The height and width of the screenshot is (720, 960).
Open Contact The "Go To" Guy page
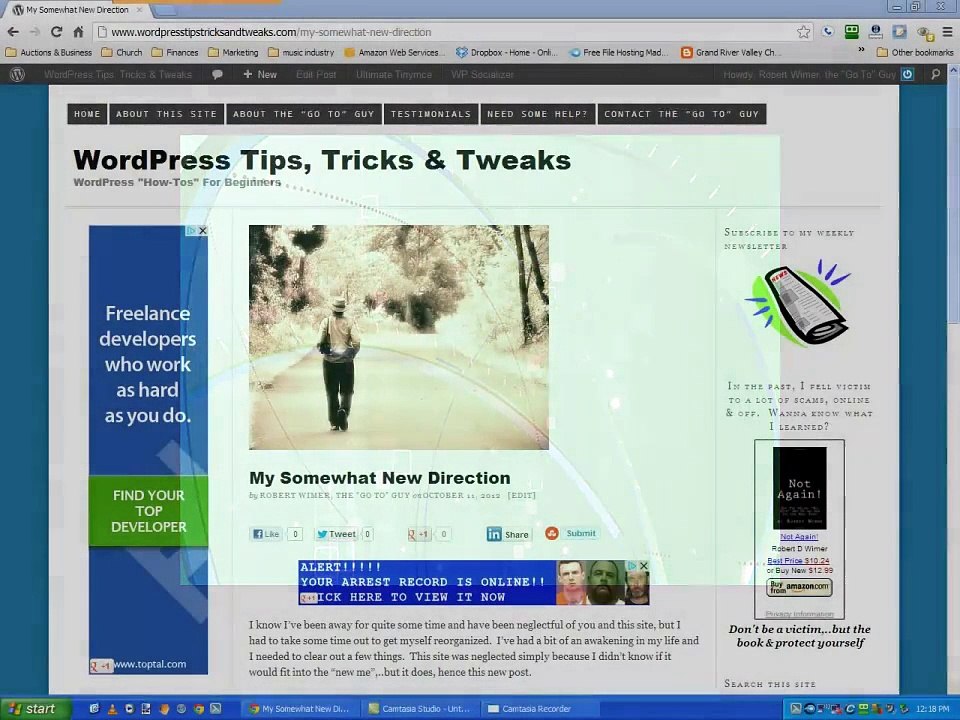(x=681, y=114)
